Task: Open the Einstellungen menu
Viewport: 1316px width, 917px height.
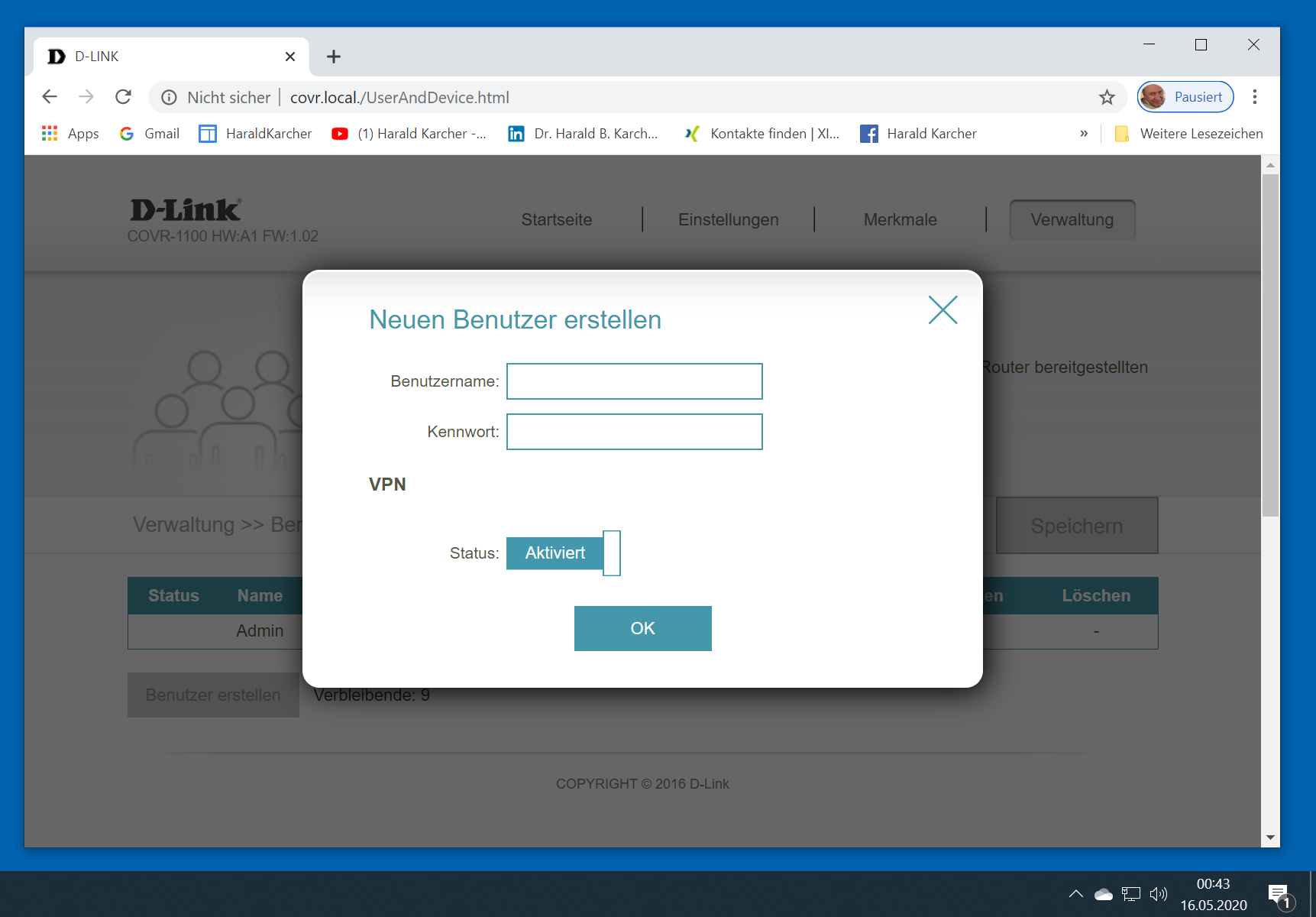Action: tap(729, 220)
